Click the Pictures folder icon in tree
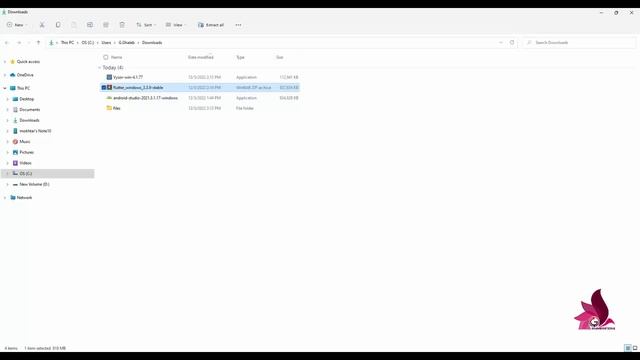The image size is (640, 360). pyautogui.click(x=15, y=152)
